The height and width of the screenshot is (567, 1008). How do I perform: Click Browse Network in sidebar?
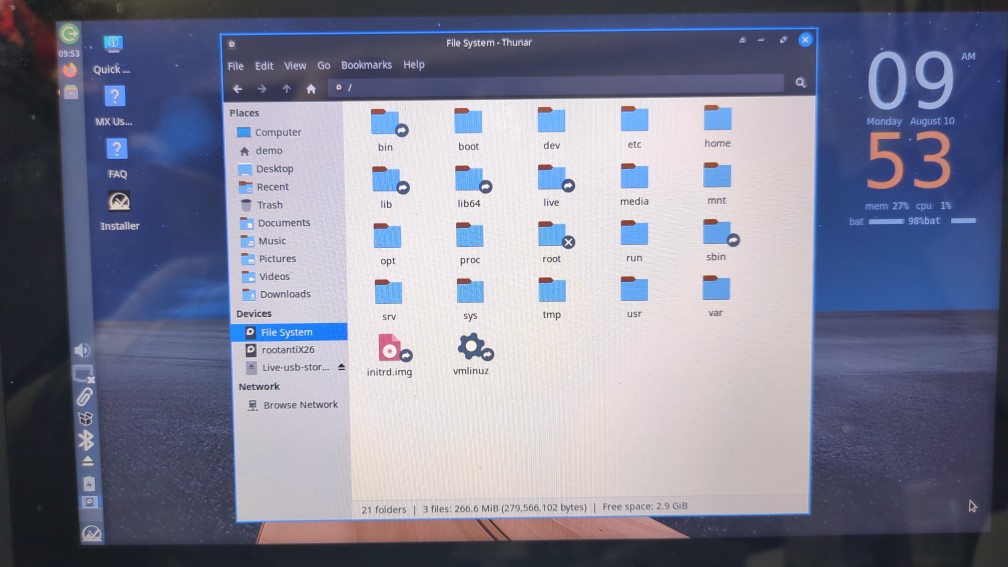[x=293, y=405]
